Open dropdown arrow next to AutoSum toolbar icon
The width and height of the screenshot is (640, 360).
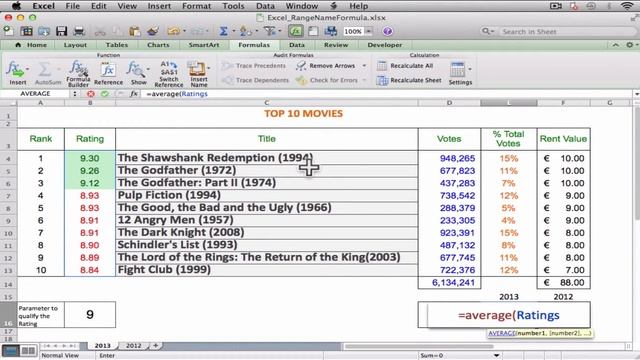[233, 31]
